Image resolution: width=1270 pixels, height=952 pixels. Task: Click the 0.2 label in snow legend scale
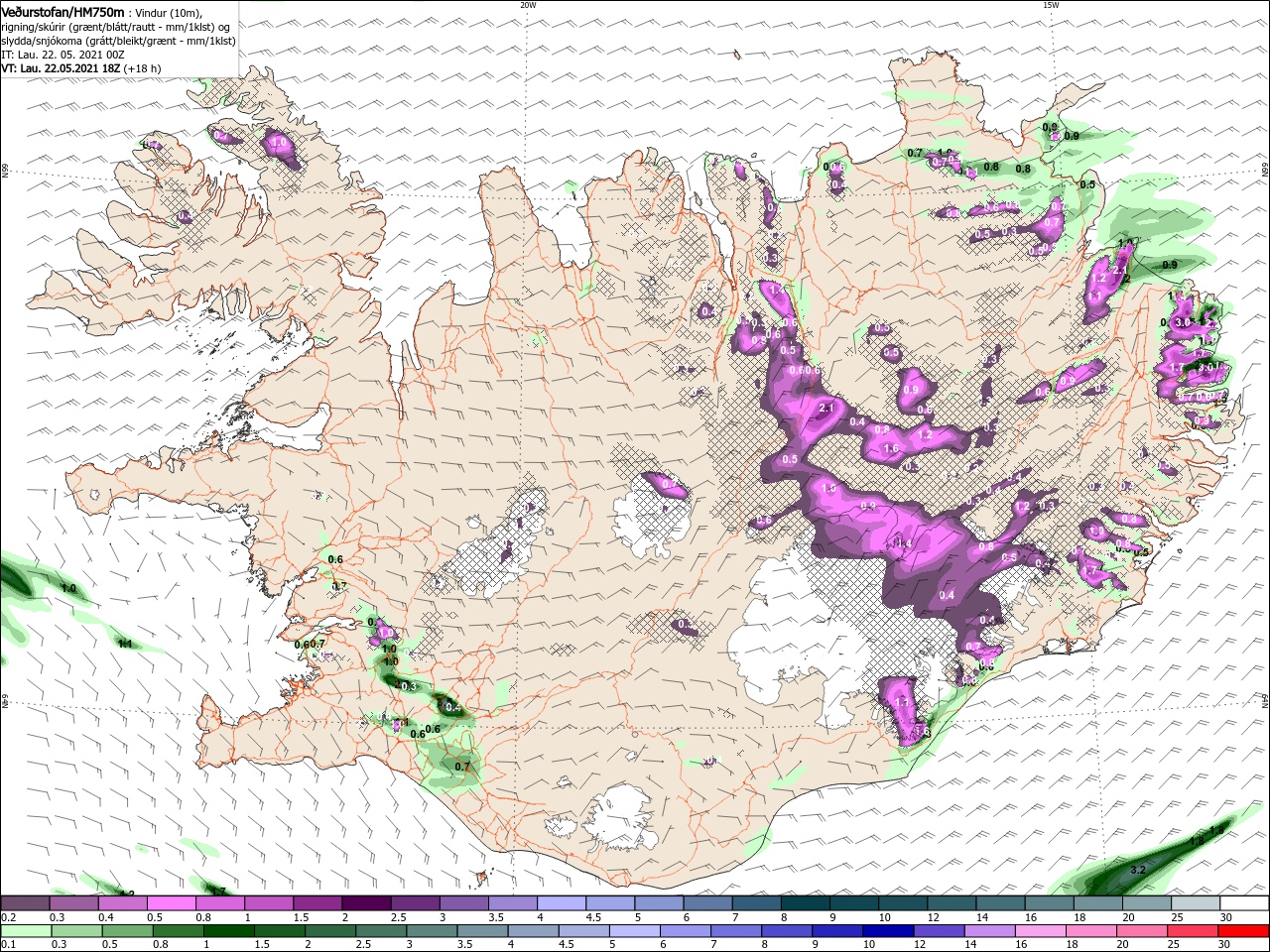7,917
